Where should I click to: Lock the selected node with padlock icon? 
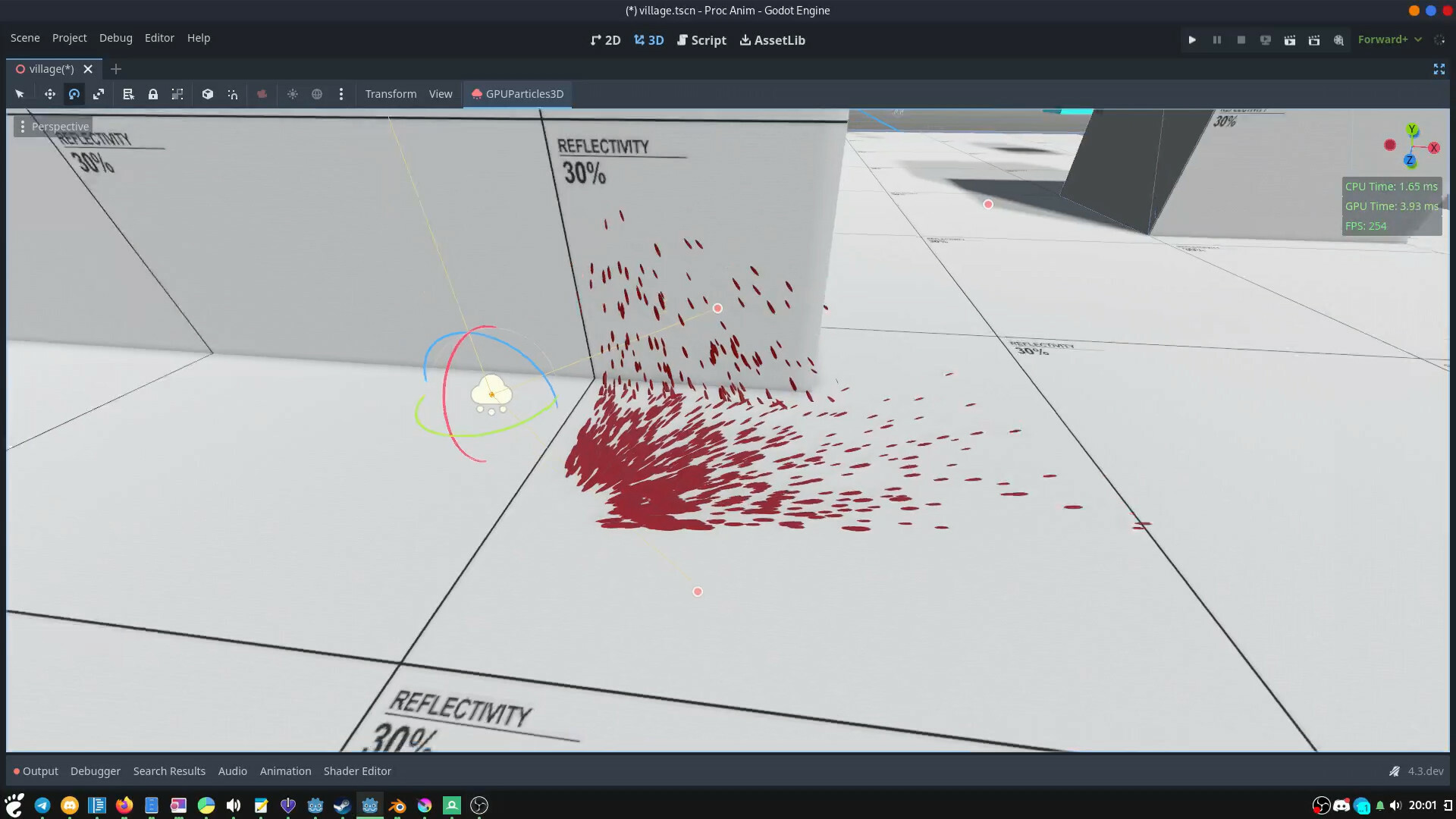click(x=153, y=94)
